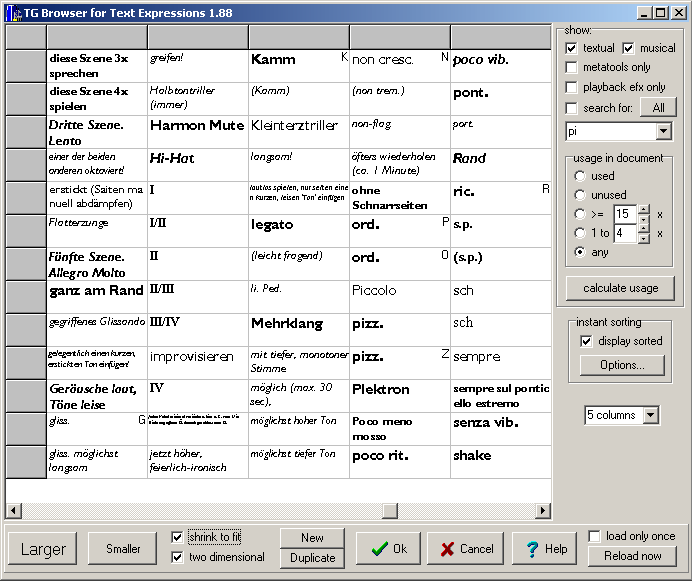Click horizontal scrollbar right arrow
The height and width of the screenshot is (581, 692).
click(542, 511)
